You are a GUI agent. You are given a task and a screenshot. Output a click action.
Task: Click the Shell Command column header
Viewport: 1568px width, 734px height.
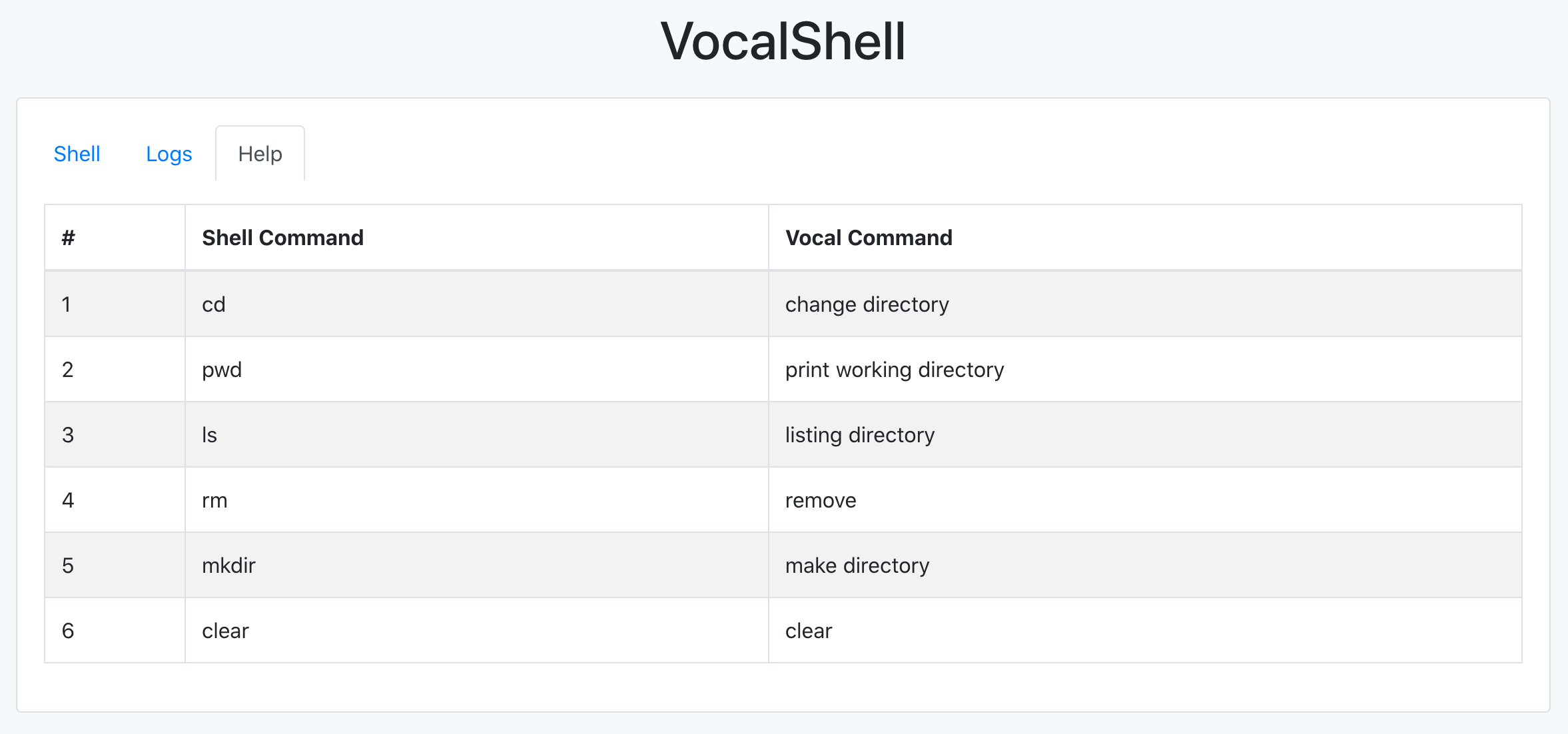tap(282, 238)
